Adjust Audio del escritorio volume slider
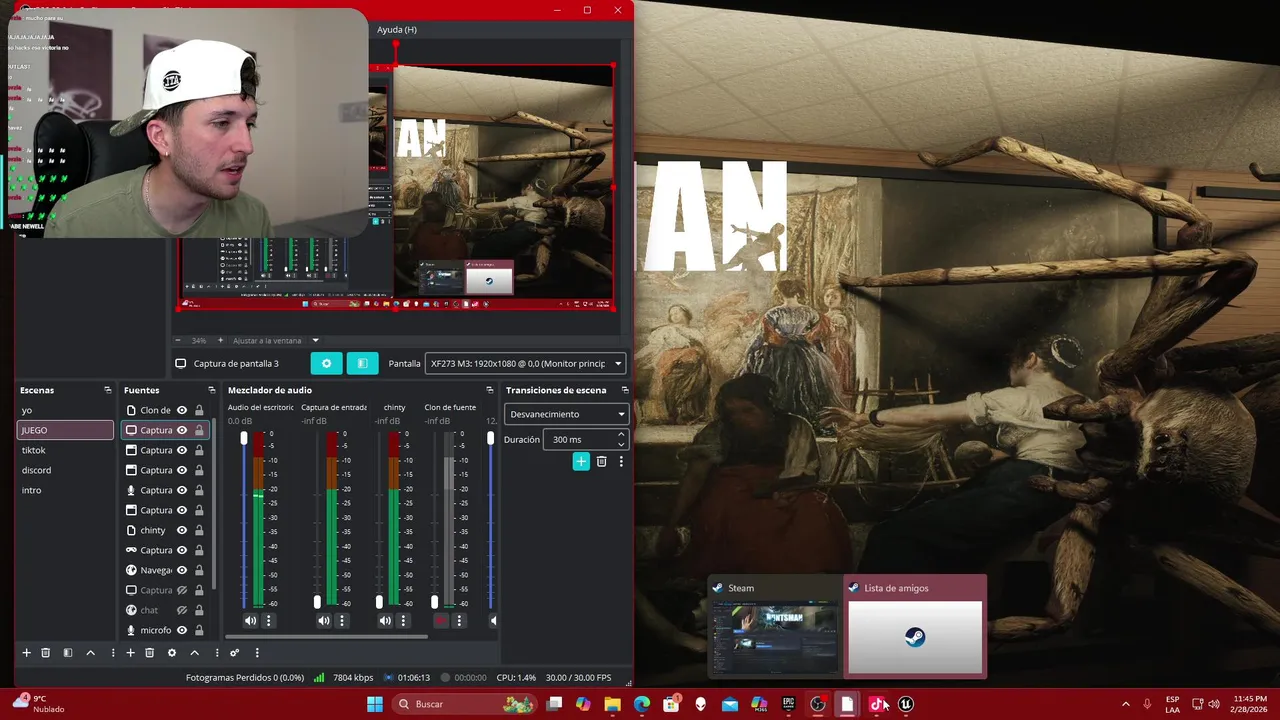Screen dimensions: 1280x720 (243, 520)
